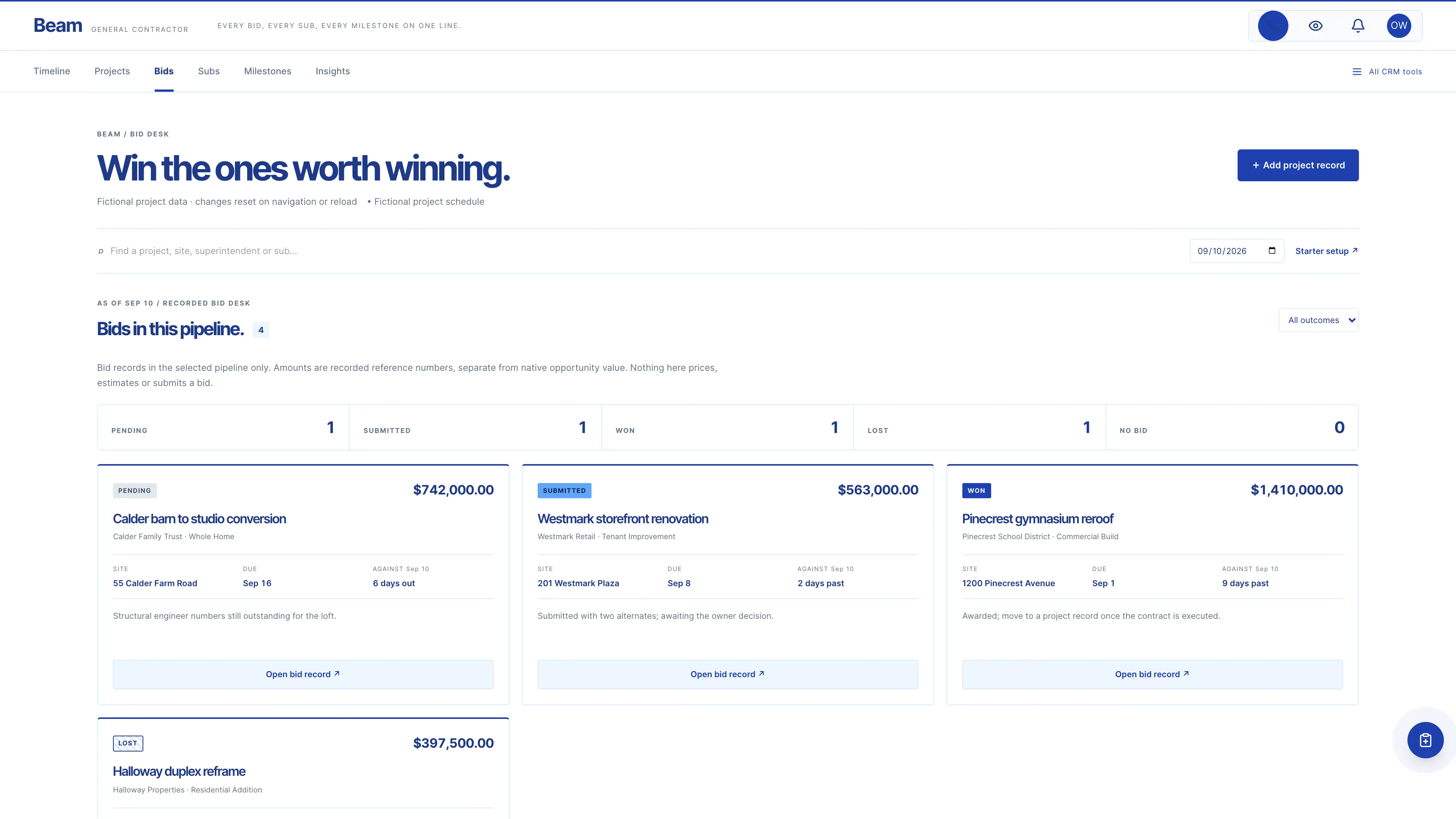Click the phone call icon in header
Screen dimensions: 1456x819
click(x=1273, y=25)
